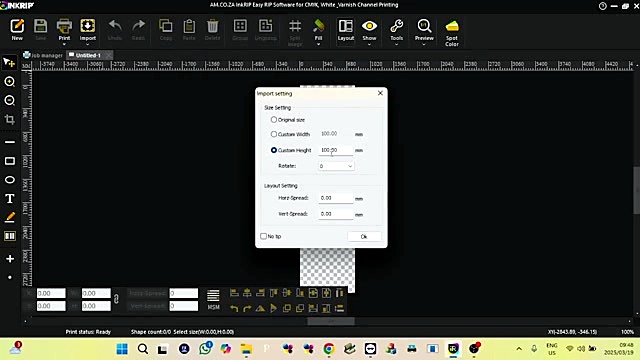Click the rotate left arrow in bottom toolbar
The height and width of the screenshot is (360, 640).
(x=234, y=309)
